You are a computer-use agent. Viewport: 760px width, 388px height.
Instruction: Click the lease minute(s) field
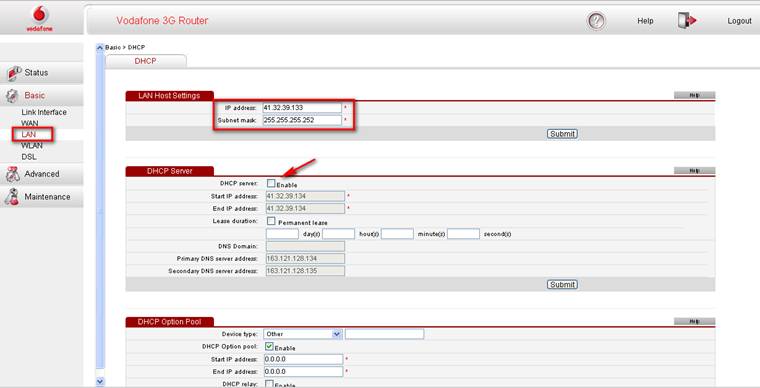(397, 234)
